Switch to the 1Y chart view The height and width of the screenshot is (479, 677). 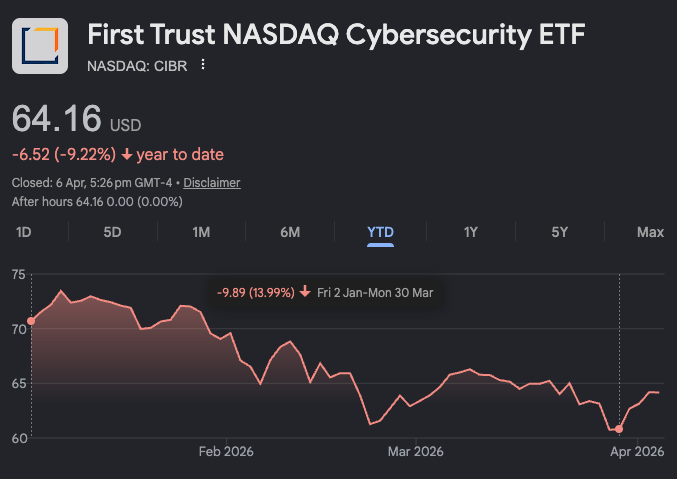[x=470, y=232]
